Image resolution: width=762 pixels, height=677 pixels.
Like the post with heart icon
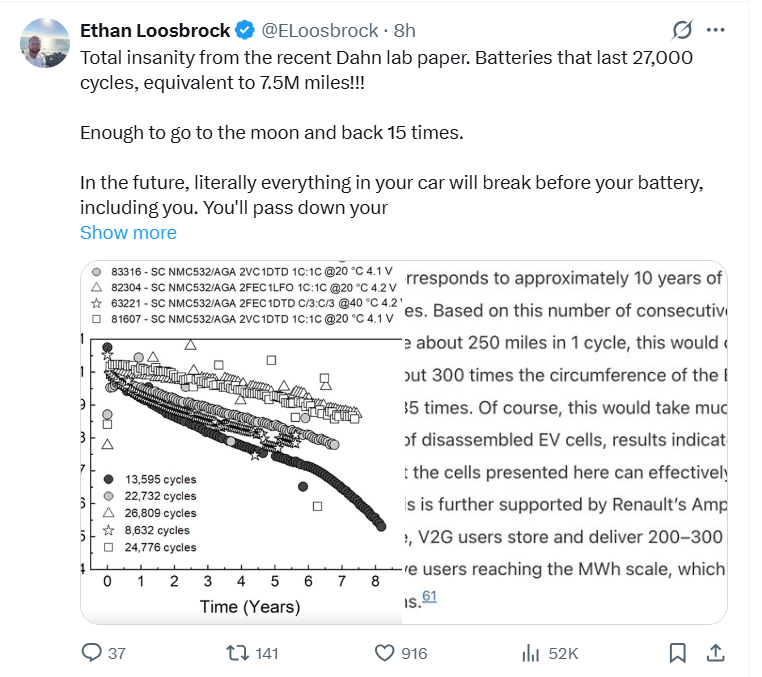pos(385,653)
